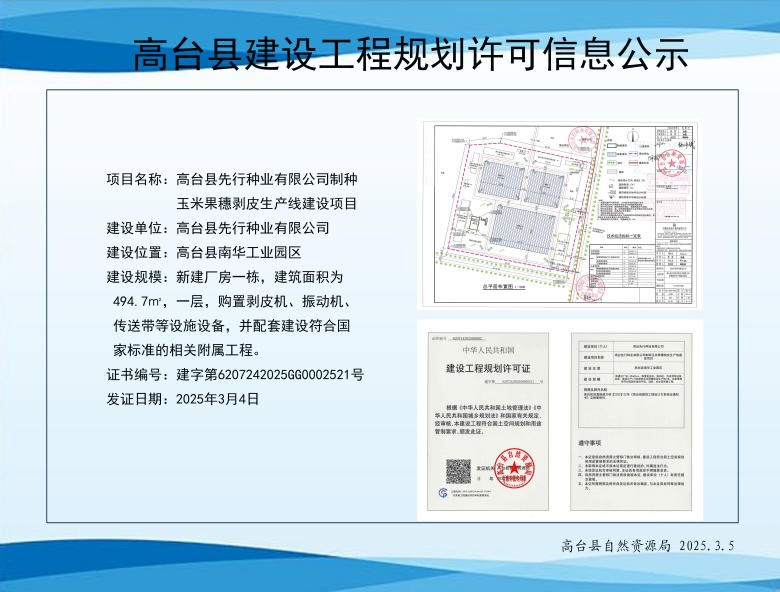Open the site plan drawing thumbnail
This screenshot has width=780, height=592.
coord(559,214)
